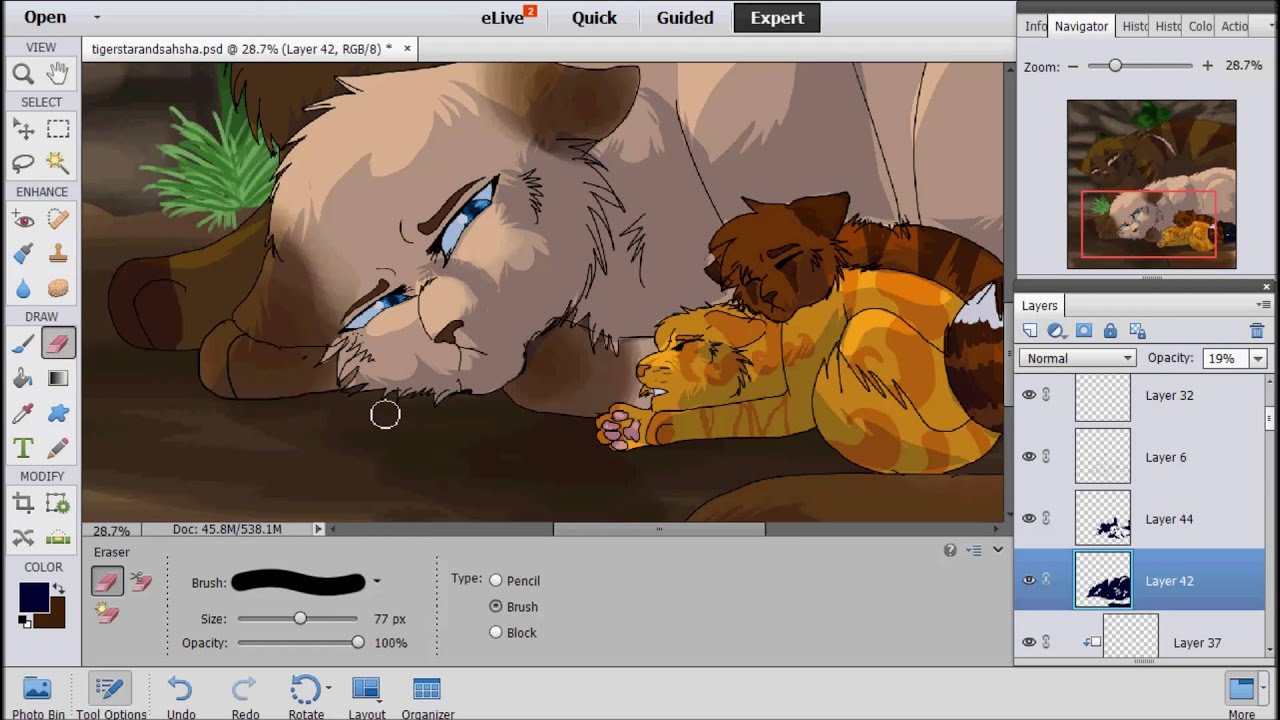Hide Layer 37 with its eye icon
This screenshot has width=1280, height=720.
click(1029, 642)
